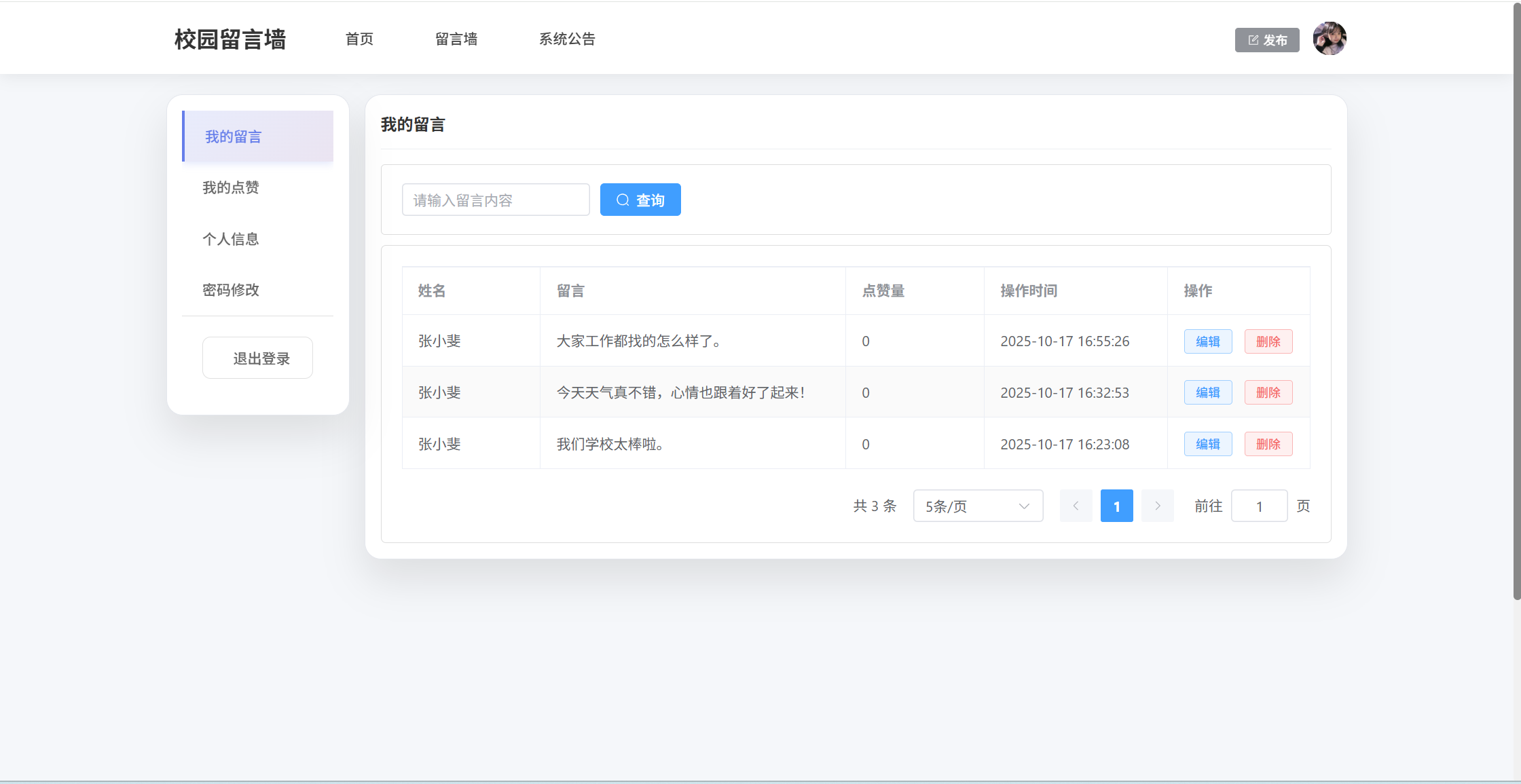Screen dimensions: 1521x784
Task: Click the user avatar in the header
Action: tap(1329, 39)
